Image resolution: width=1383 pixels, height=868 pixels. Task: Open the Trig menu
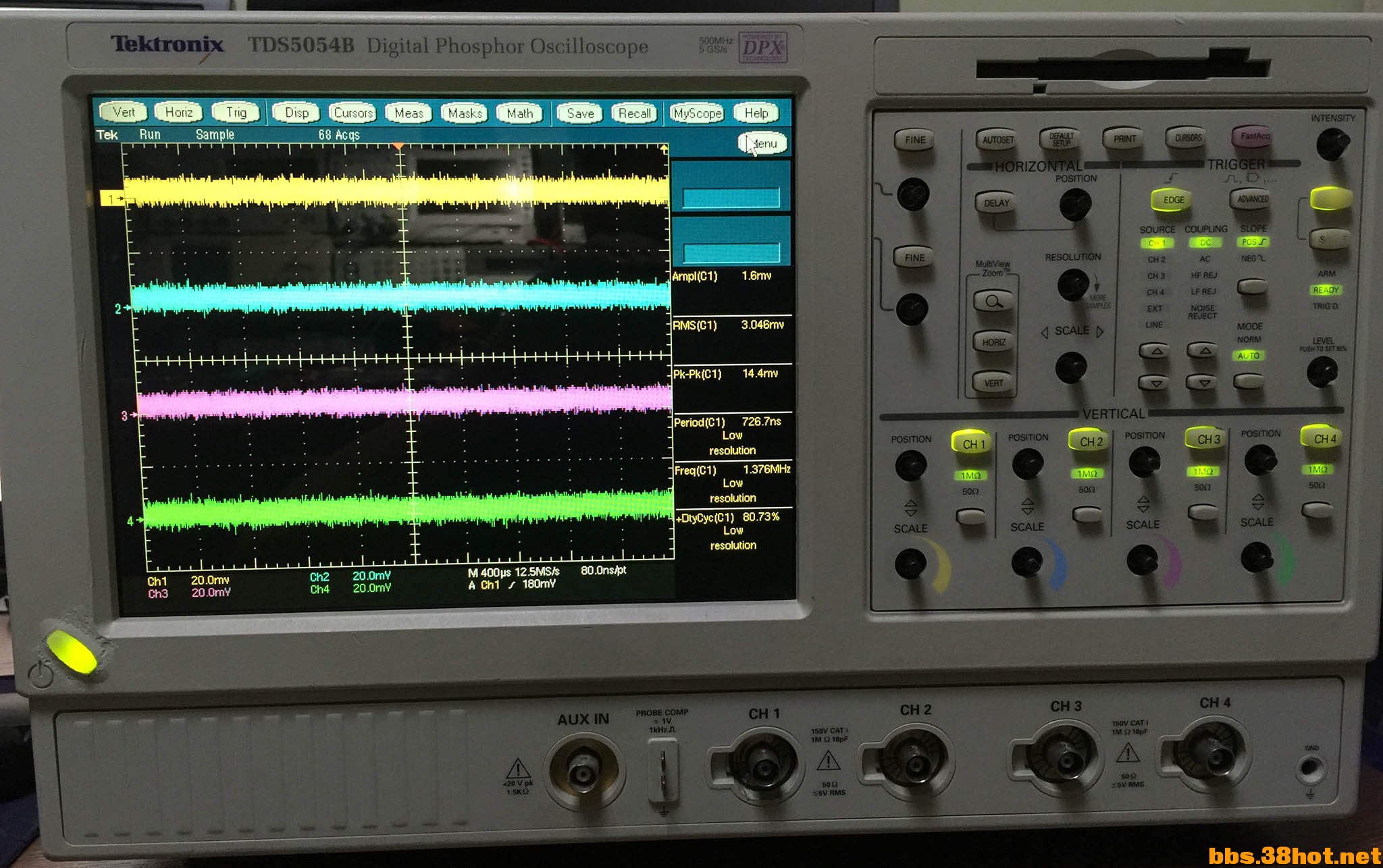[236, 112]
